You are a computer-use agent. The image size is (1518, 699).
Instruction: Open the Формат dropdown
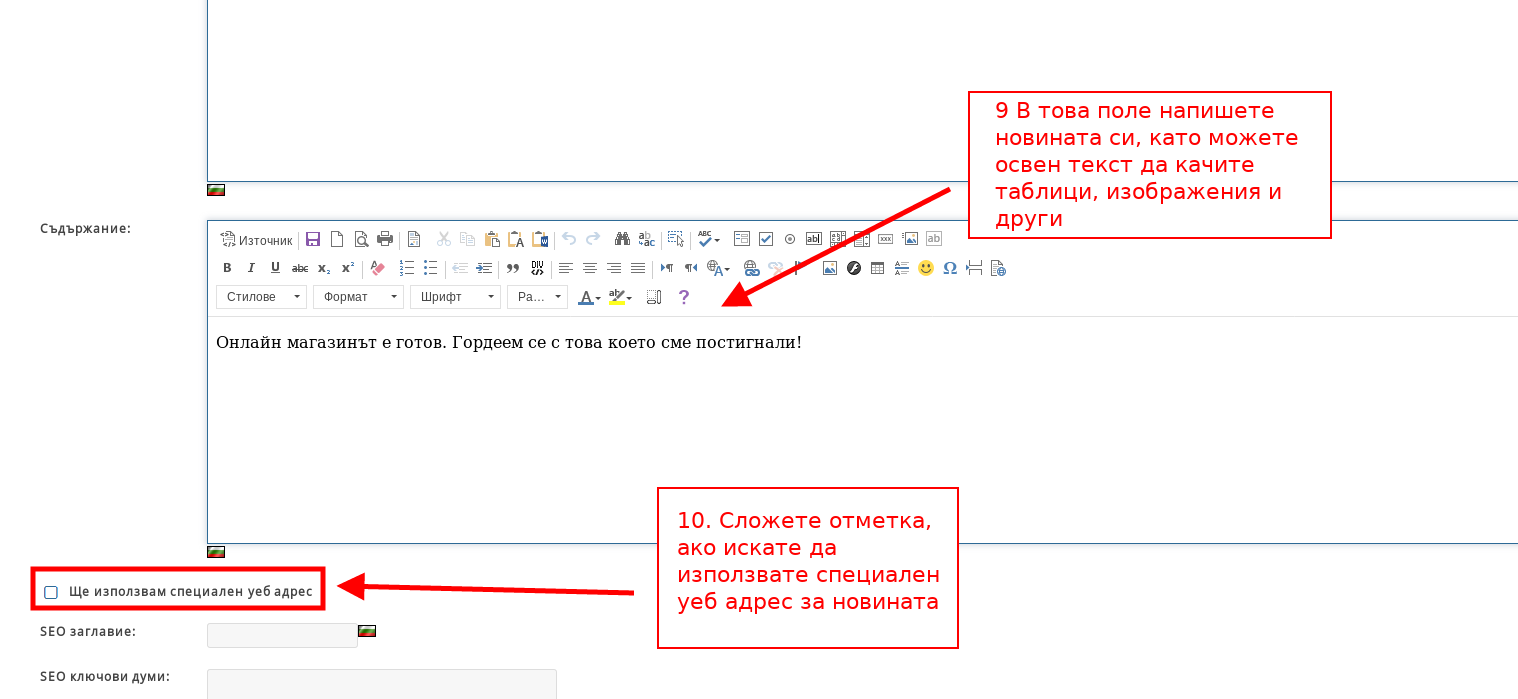coord(358,297)
